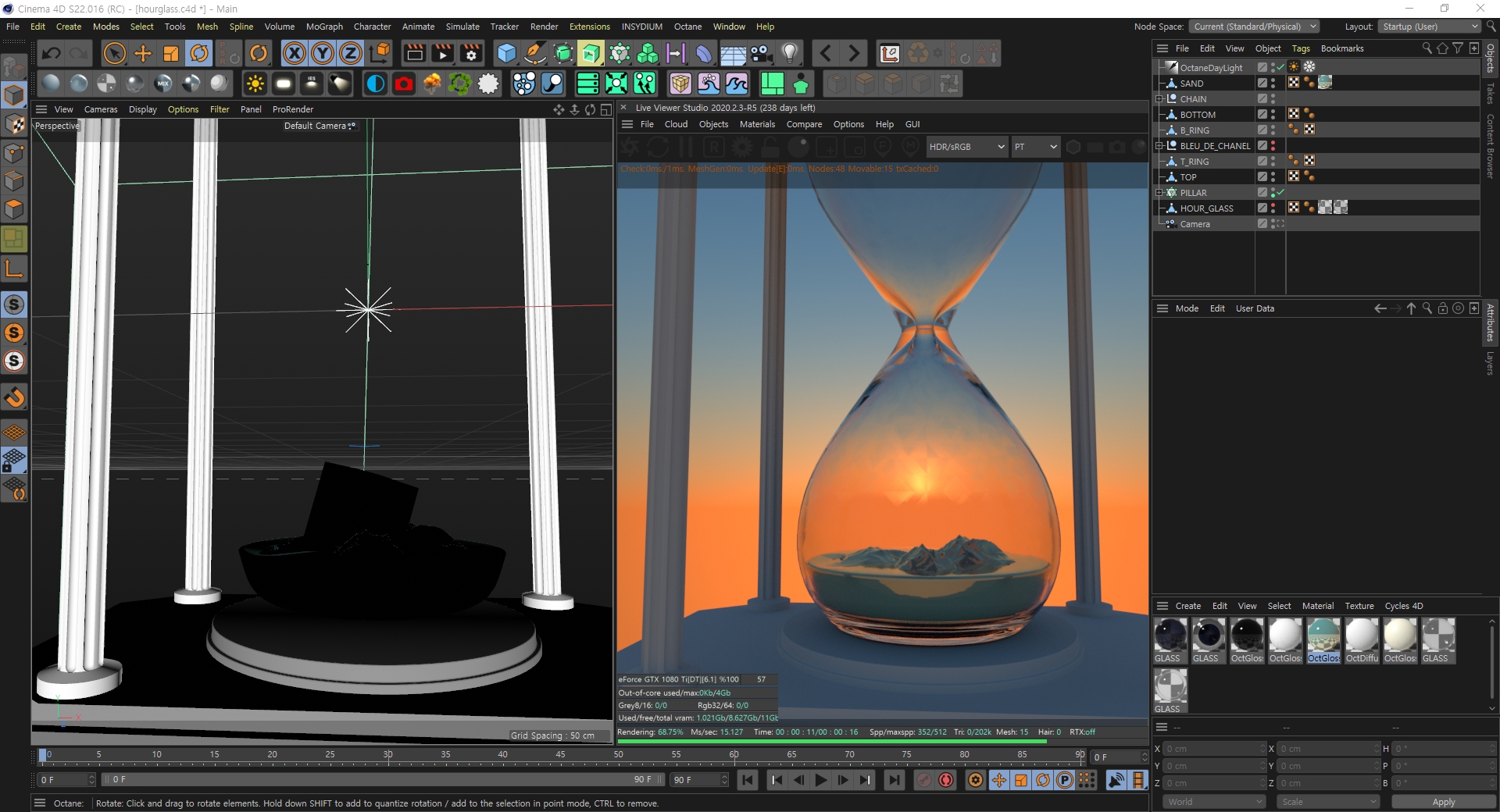Play the animation forward

coord(820,780)
